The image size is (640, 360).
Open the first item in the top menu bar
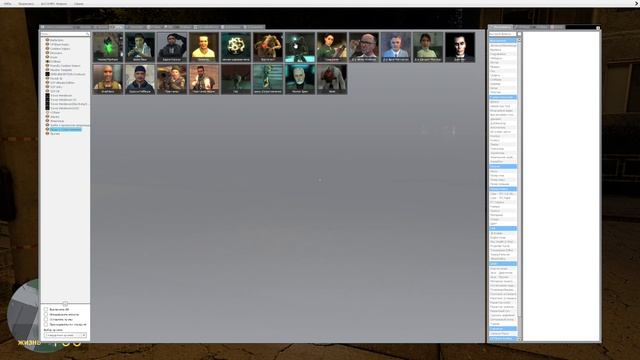tap(7, 4)
